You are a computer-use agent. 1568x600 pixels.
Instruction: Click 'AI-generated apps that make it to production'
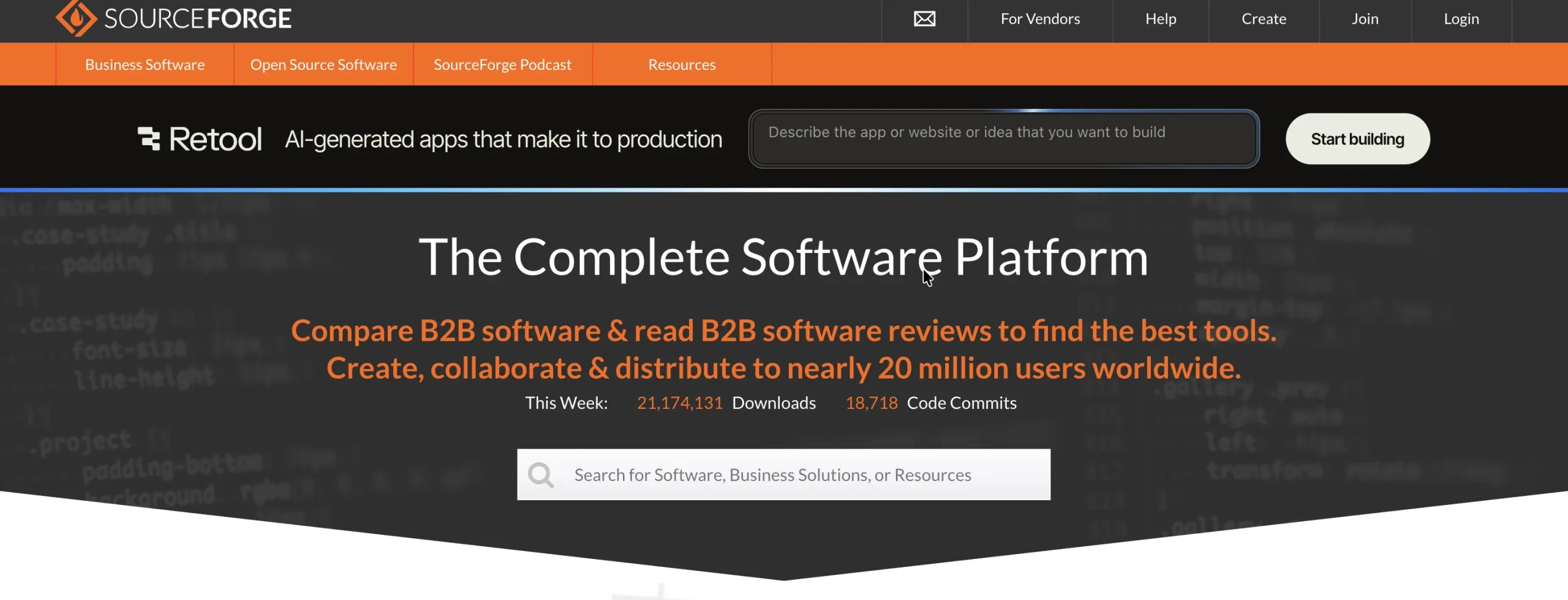point(503,140)
